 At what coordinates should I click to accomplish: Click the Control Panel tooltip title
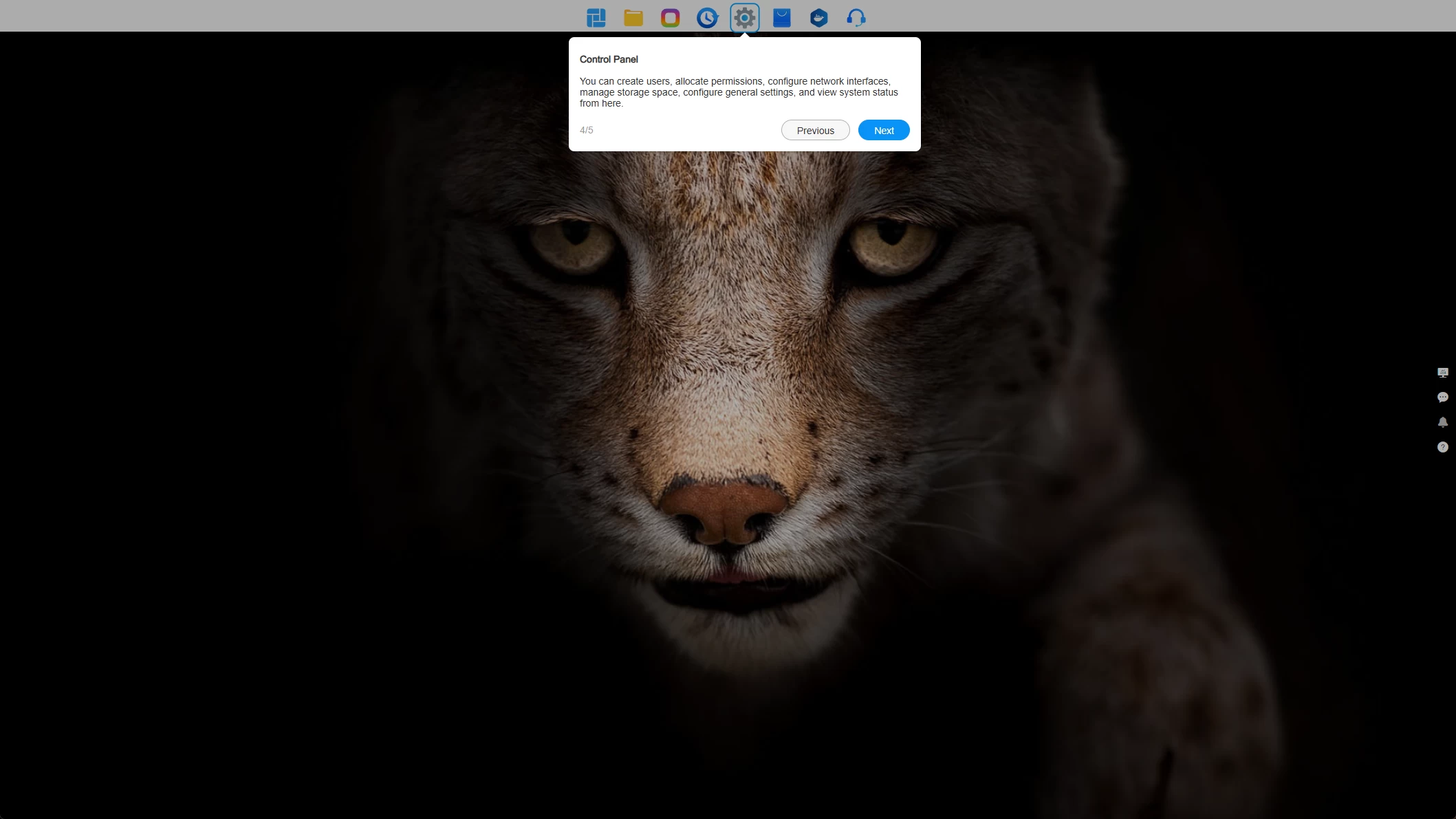pos(609,59)
